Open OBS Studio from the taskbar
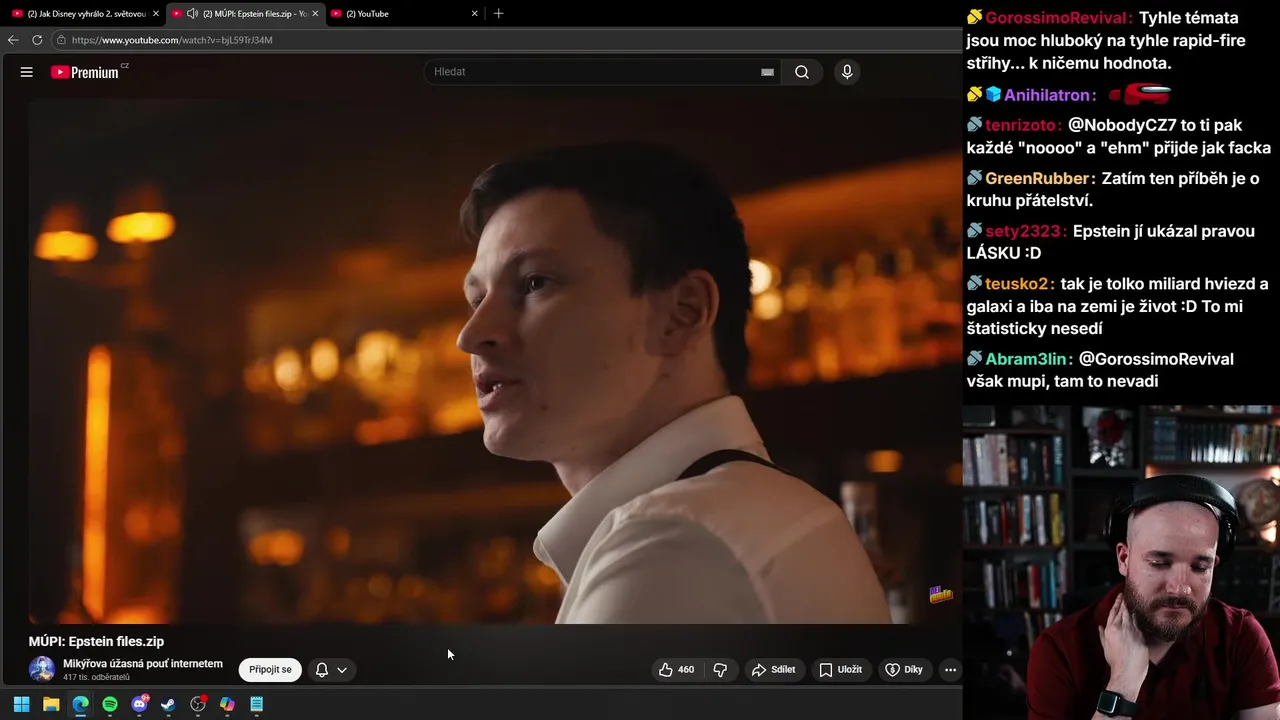The image size is (1280, 720). coord(198,704)
